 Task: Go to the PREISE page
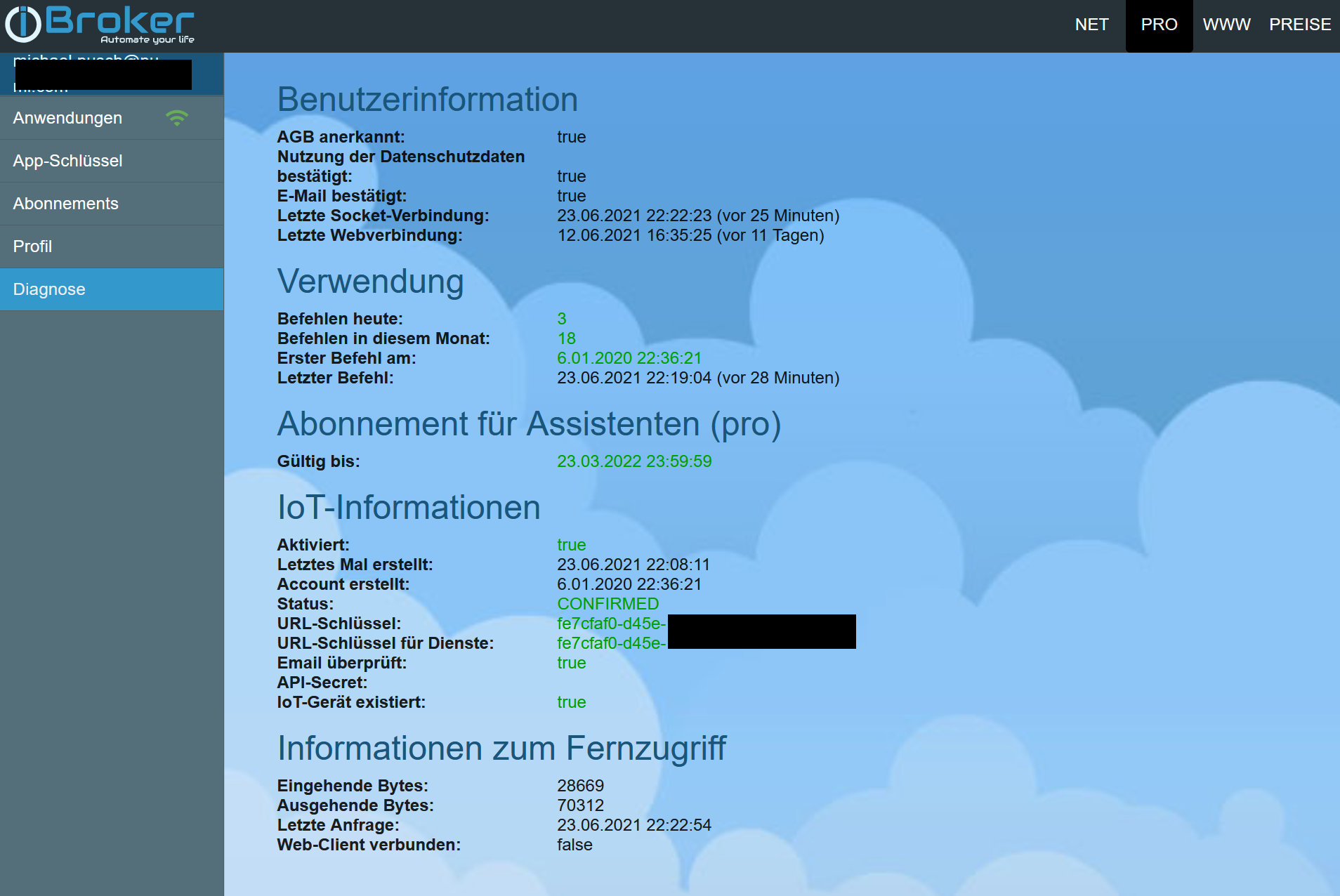pyautogui.click(x=1299, y=25)
